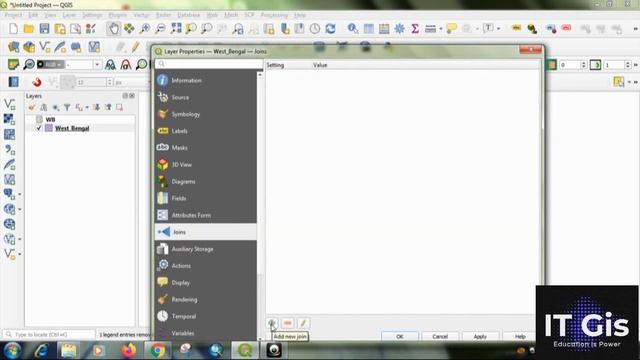The height and width of the screenshot is (360, 640).
Task: Open the Processing Toolbox gear icon
Action: point(399,29)
